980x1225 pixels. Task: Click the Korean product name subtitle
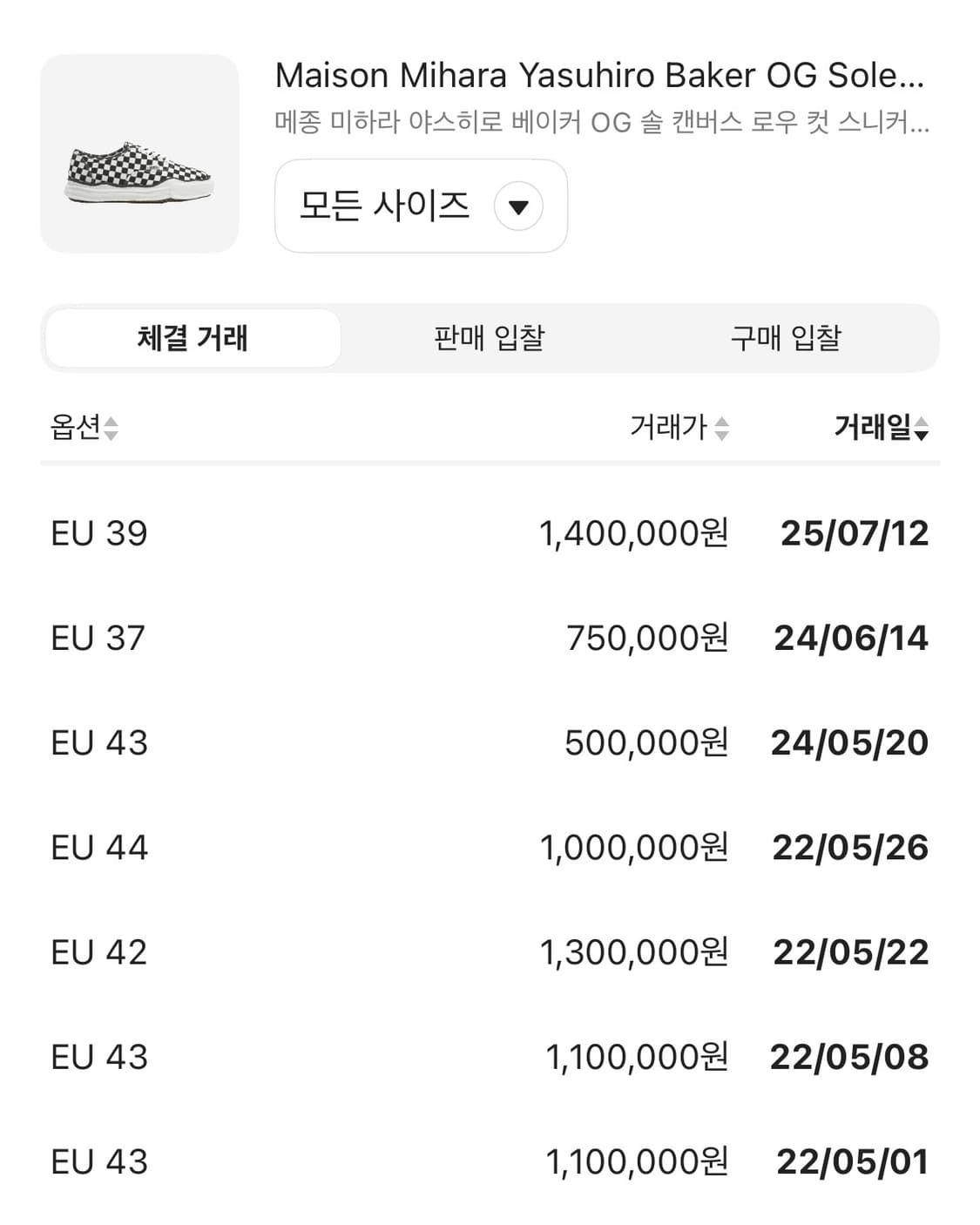(x=602, y=122)
